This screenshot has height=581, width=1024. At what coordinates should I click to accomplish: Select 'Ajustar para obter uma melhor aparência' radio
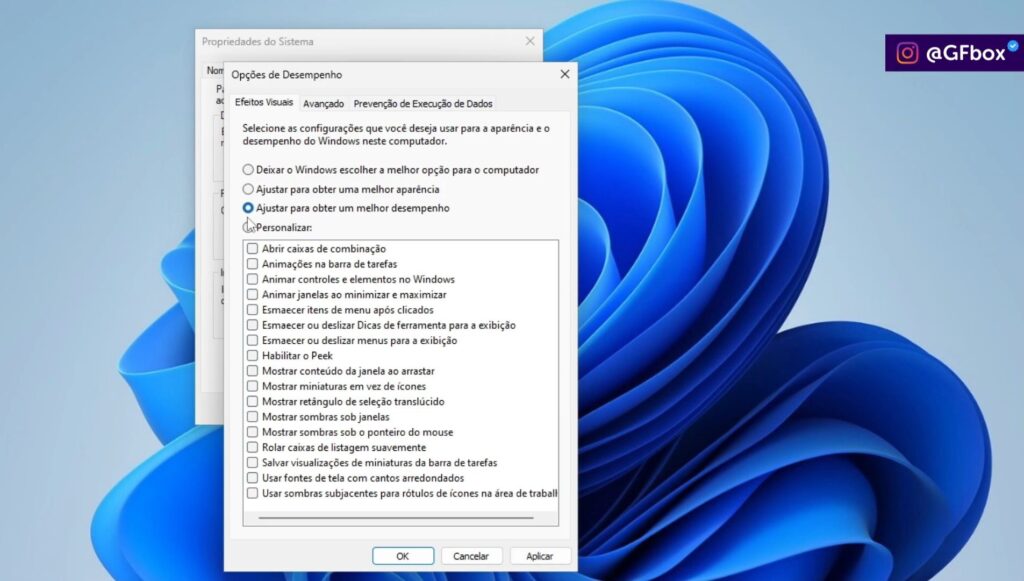pyautogui.click(x=248, y=189)
